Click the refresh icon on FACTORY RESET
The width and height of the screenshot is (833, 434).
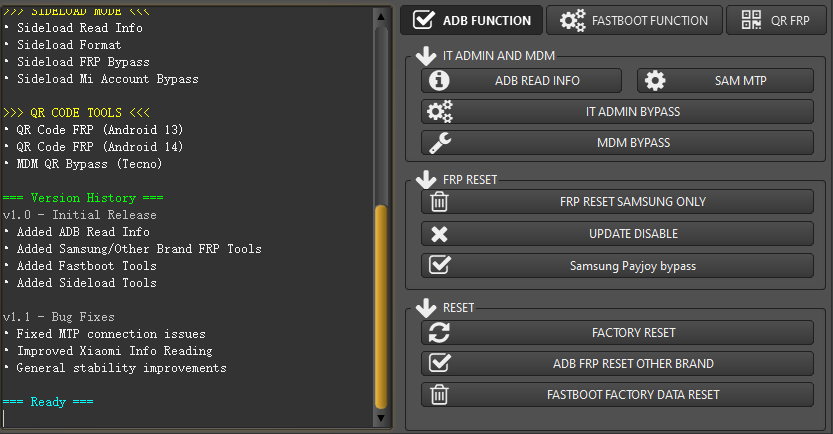[439, 333]
